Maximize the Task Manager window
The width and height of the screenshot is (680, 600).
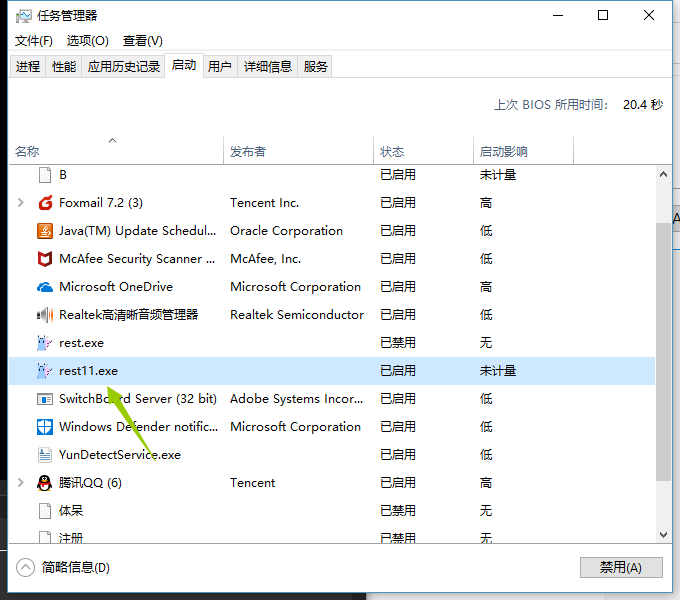pyautogui.click(x=603, y=16)
